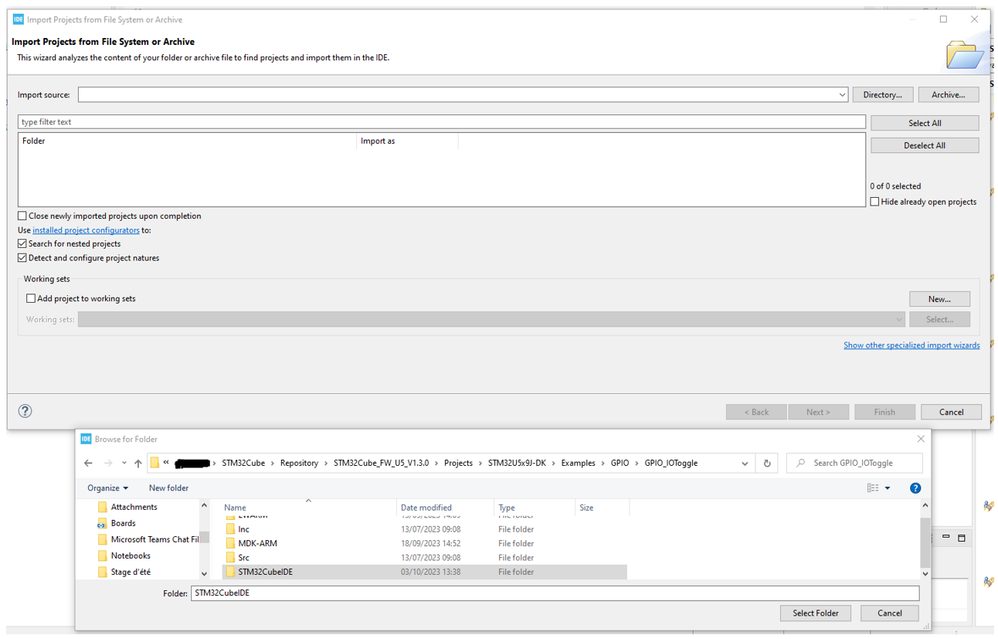The image size is (998, 639).
Task: Select the Src folder row
Action: coord(425,558)
